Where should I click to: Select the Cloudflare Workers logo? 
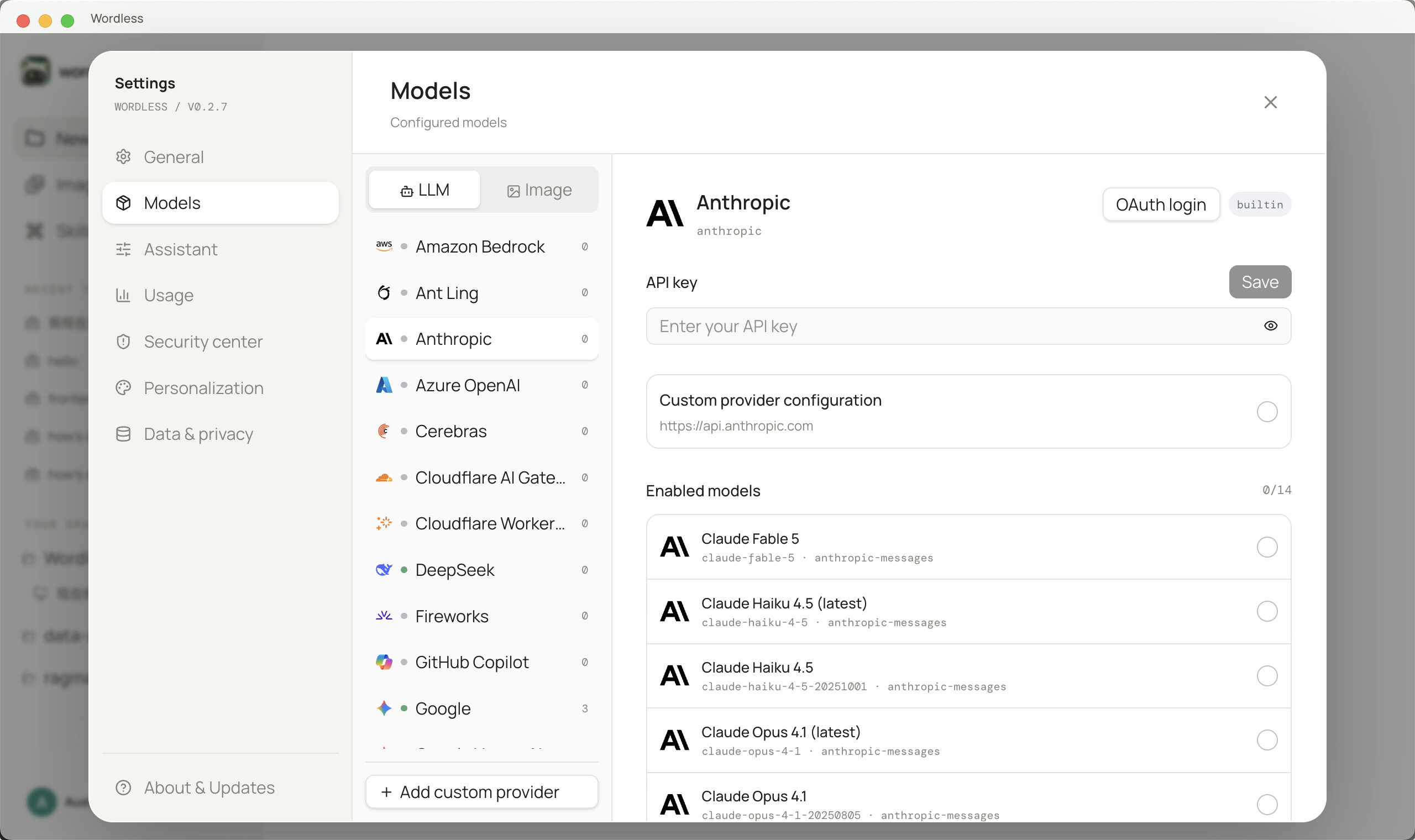tap(384, 523)
